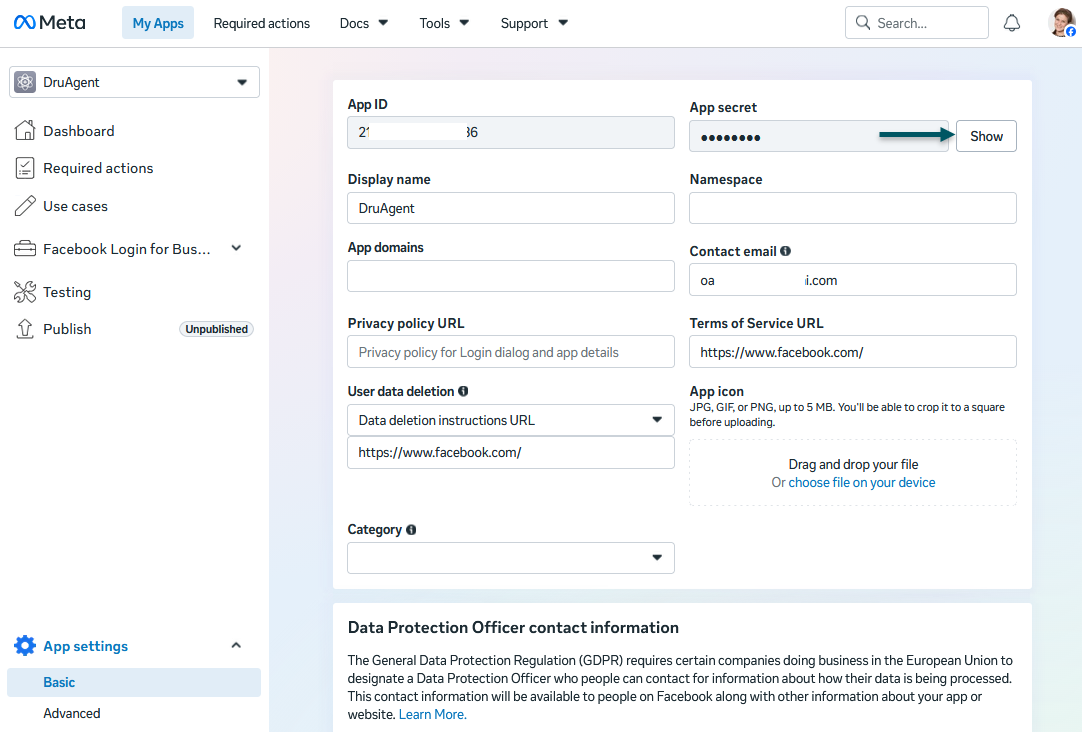Click the User data deletion info icon

coord(463,391)
